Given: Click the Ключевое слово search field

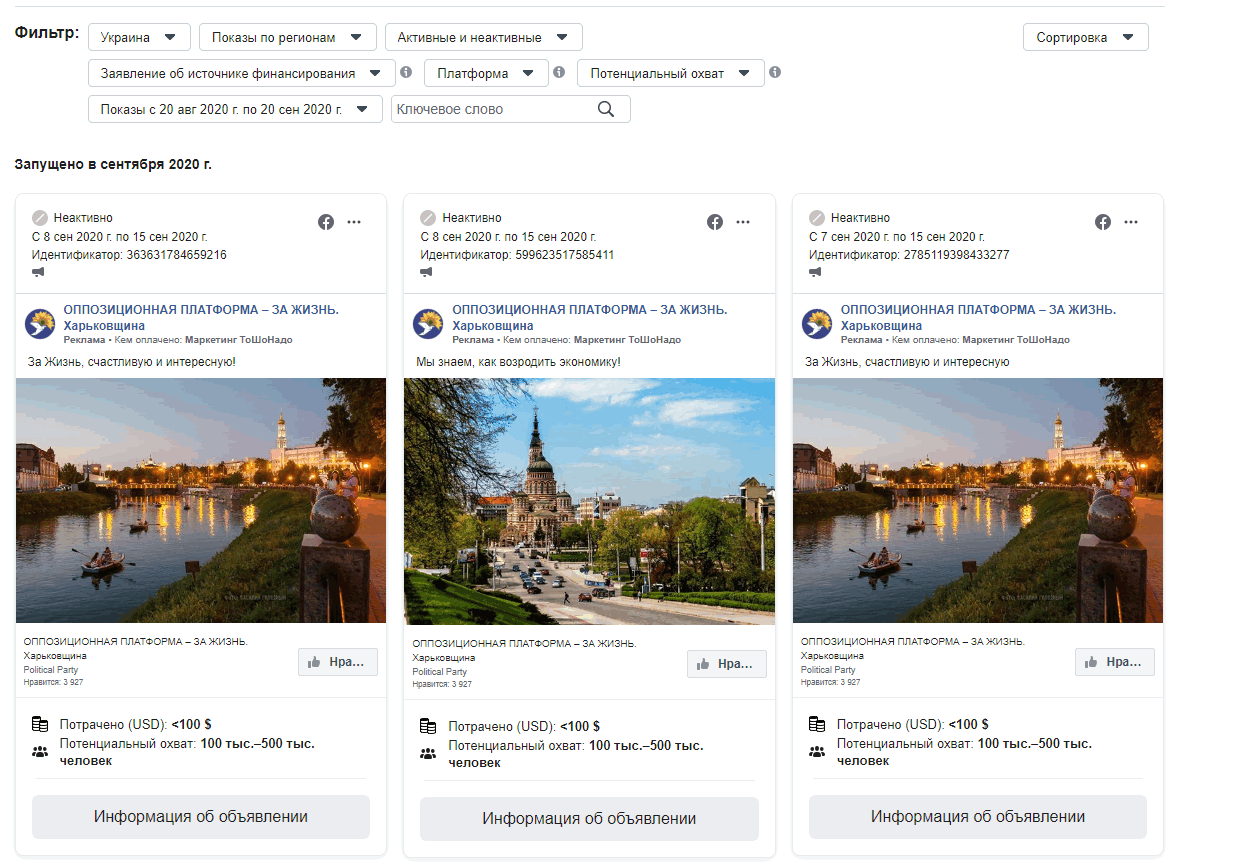Looking at the screenshot, I should pyautogui.click(x=490, y=109).
